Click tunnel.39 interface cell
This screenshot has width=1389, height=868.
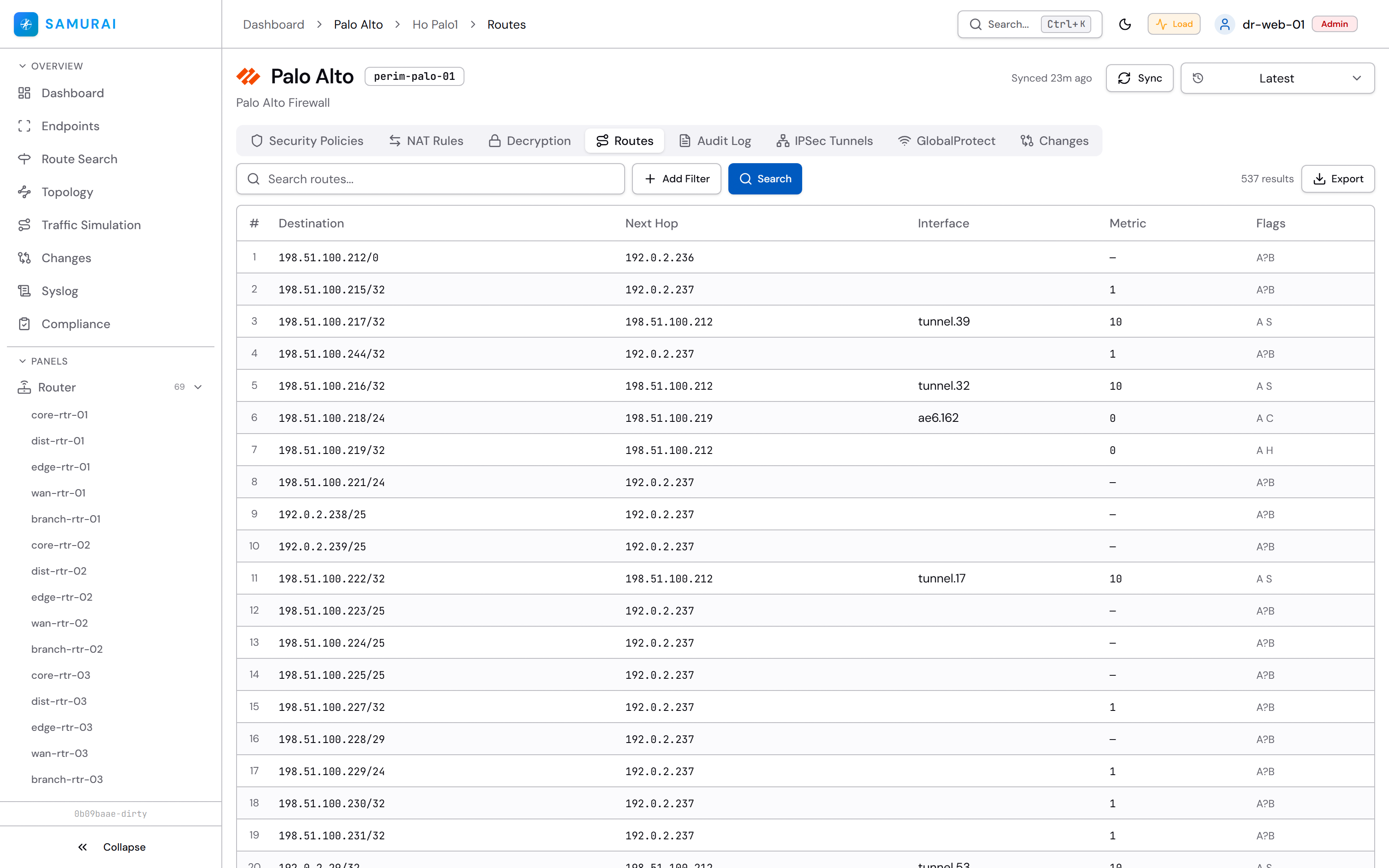(944, 322)
